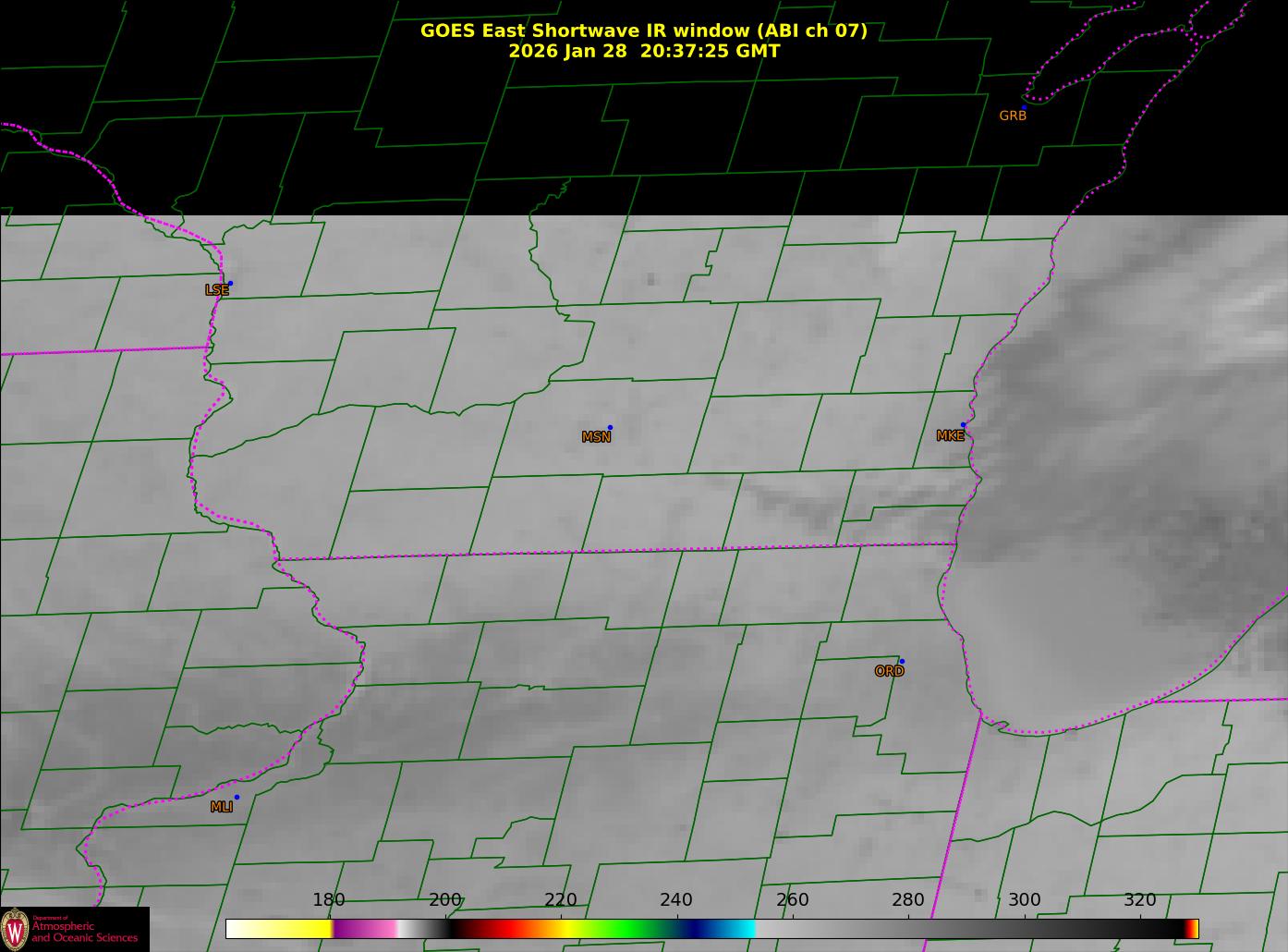Screen dimensions: 1288x952
Task: Click the blue GRB station dot
Action: coord(1024,108)
